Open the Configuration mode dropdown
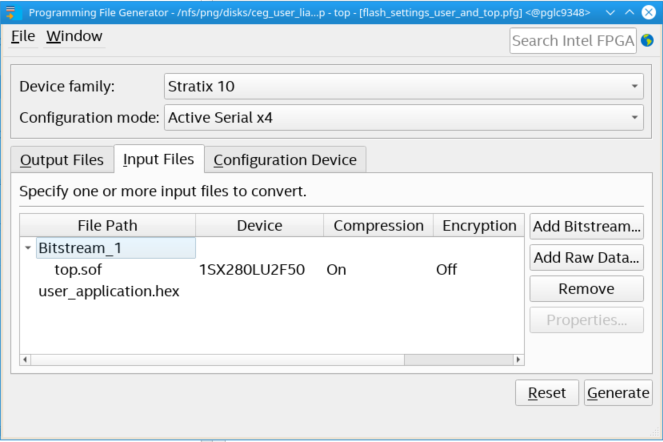The width and height of the screenshot is (663, 442). (x=403, y=118)
